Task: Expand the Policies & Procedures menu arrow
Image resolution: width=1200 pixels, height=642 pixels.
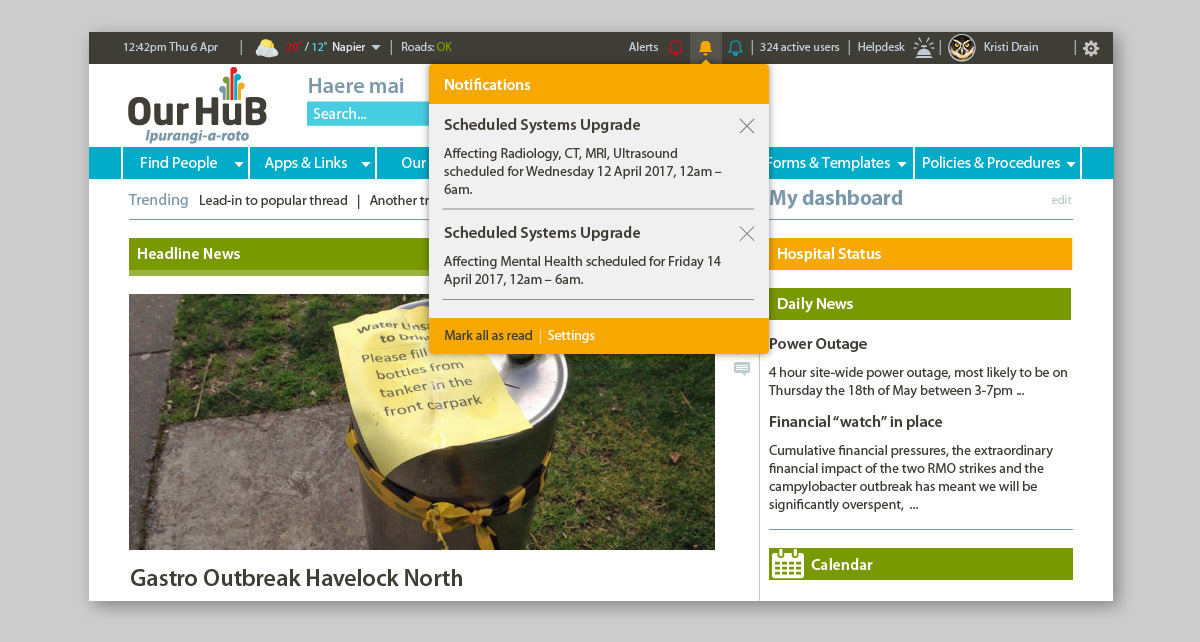Action: [1071, 164]
